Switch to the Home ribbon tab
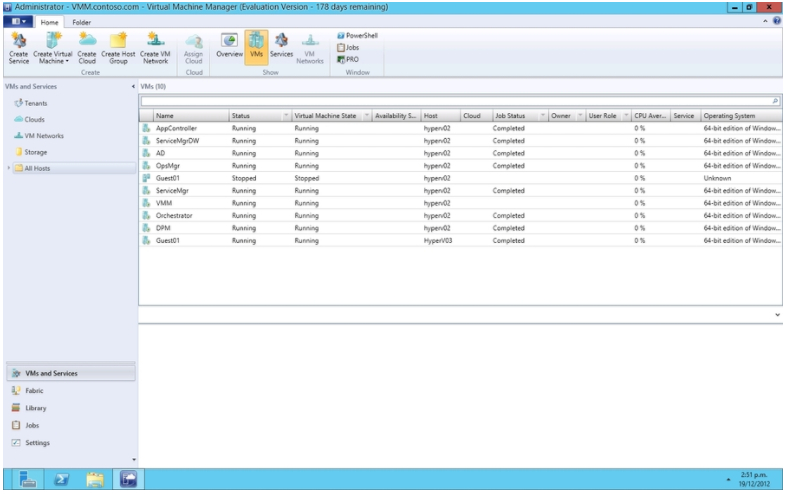Viewport: 787px width, 494px height. click(49, 23)
